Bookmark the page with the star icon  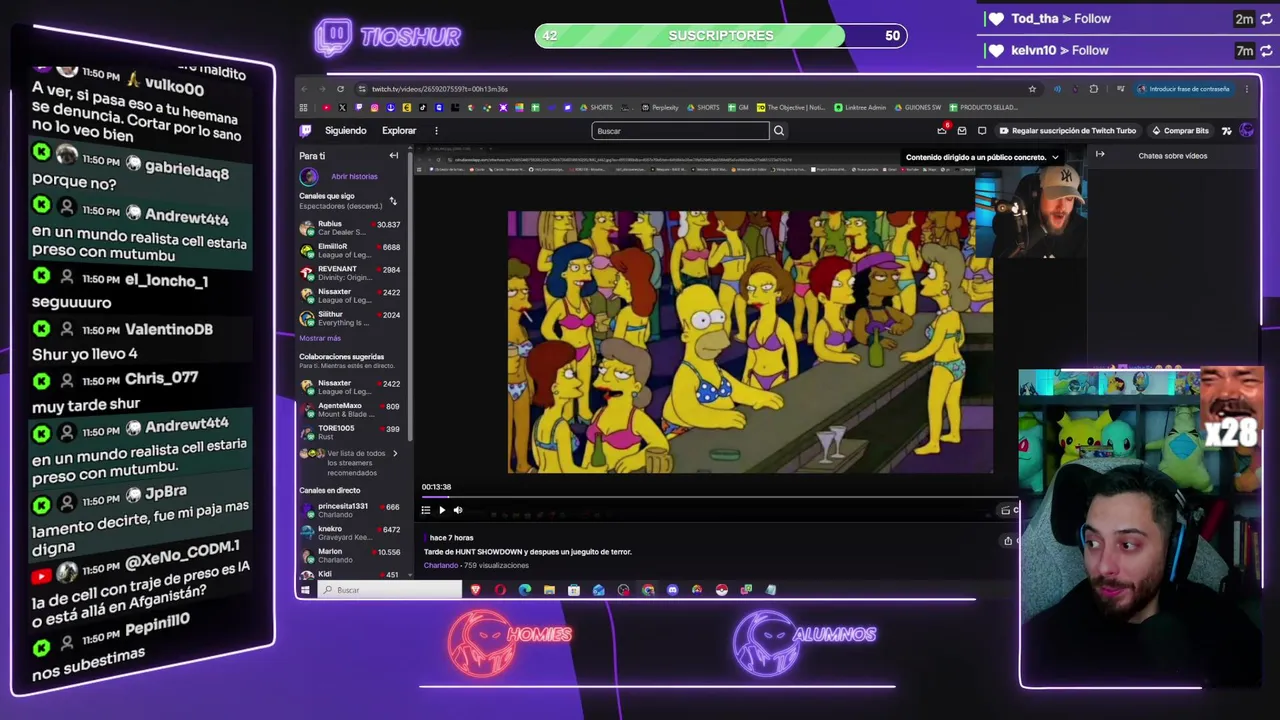1032,89
